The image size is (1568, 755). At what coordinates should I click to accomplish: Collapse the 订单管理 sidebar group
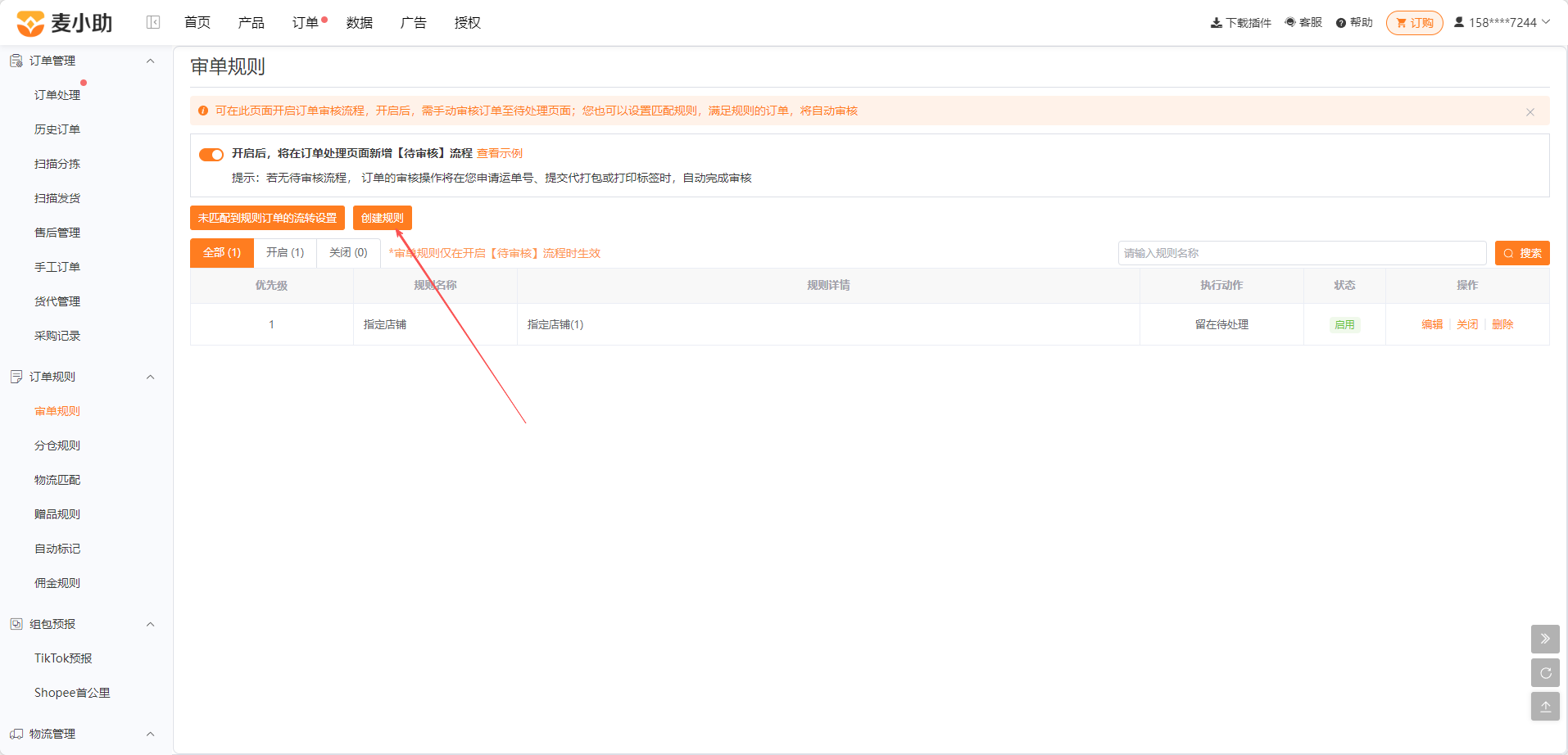[x=150, y=61]
